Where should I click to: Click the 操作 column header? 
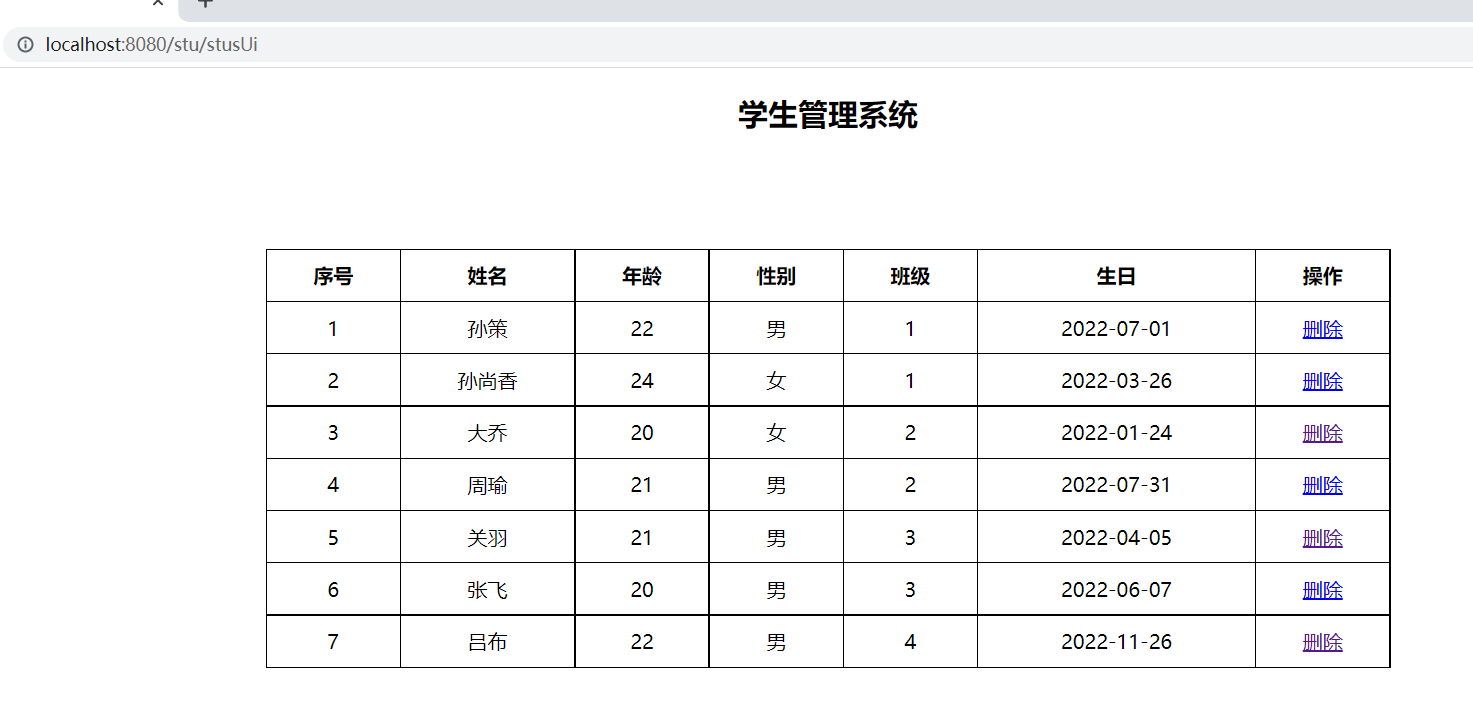point(1322,275)
